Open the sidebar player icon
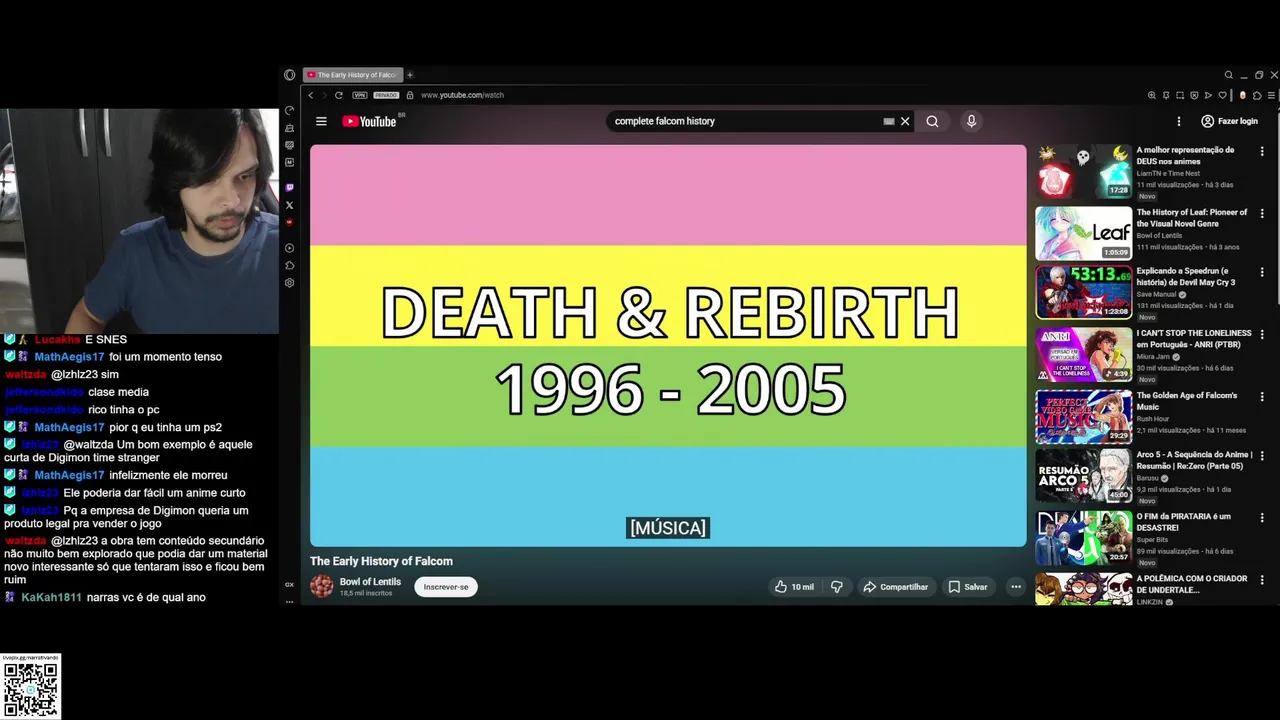The width and height of the screenshot is (1280, 720). point(290,248)
